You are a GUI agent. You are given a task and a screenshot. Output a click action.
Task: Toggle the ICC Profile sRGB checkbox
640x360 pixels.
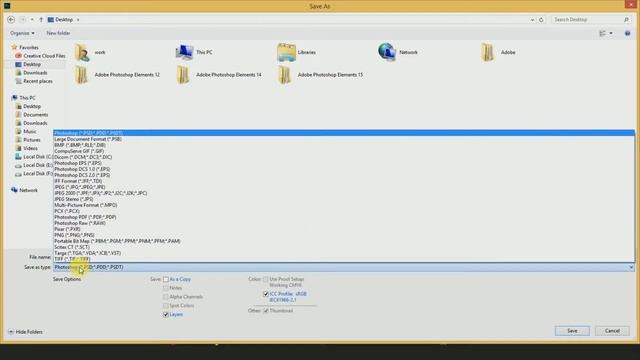266,294
